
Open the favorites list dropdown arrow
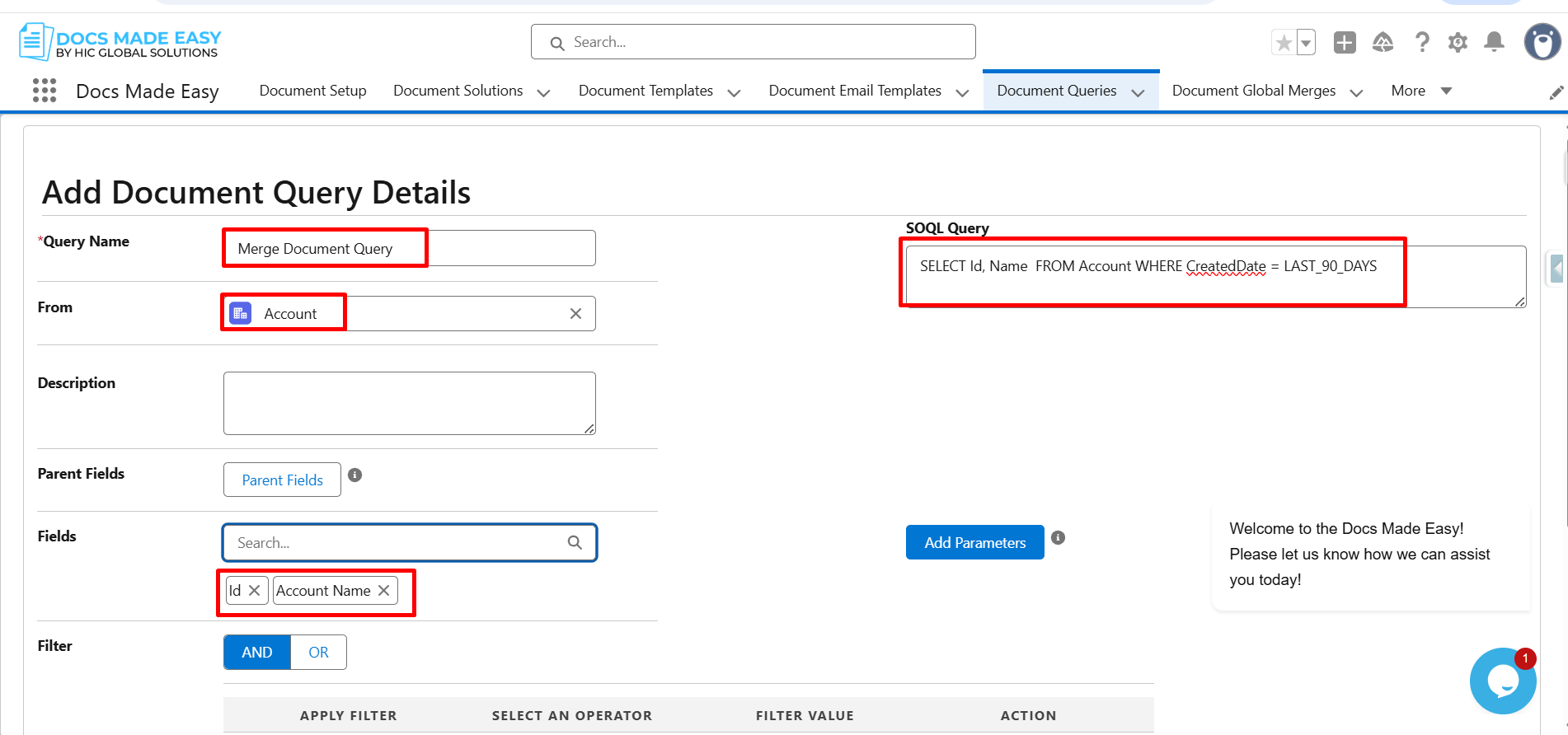(x=1306, y=42)
